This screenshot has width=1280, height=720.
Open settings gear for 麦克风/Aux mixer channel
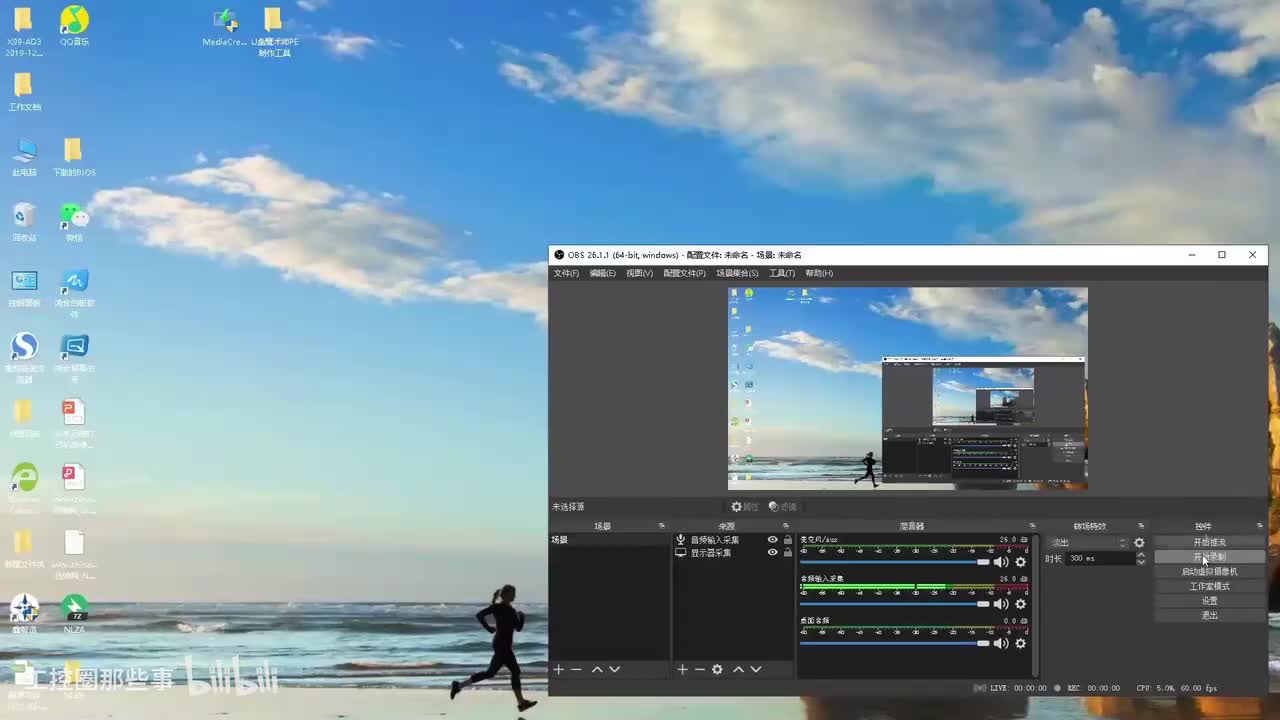(1020, 562)
